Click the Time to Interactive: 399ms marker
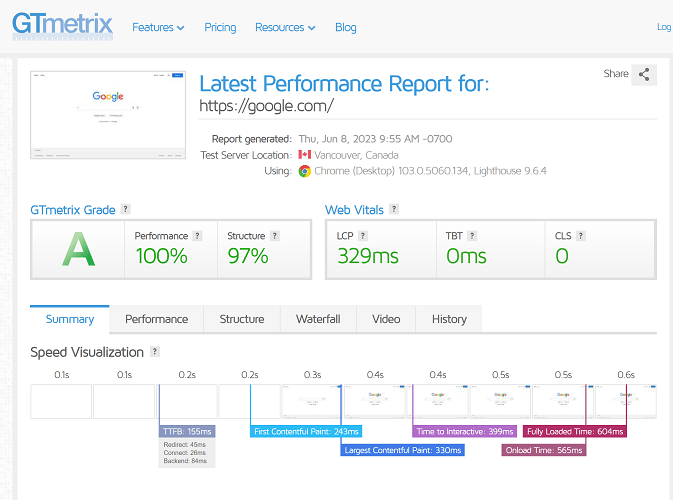 (x=465, y=431)
